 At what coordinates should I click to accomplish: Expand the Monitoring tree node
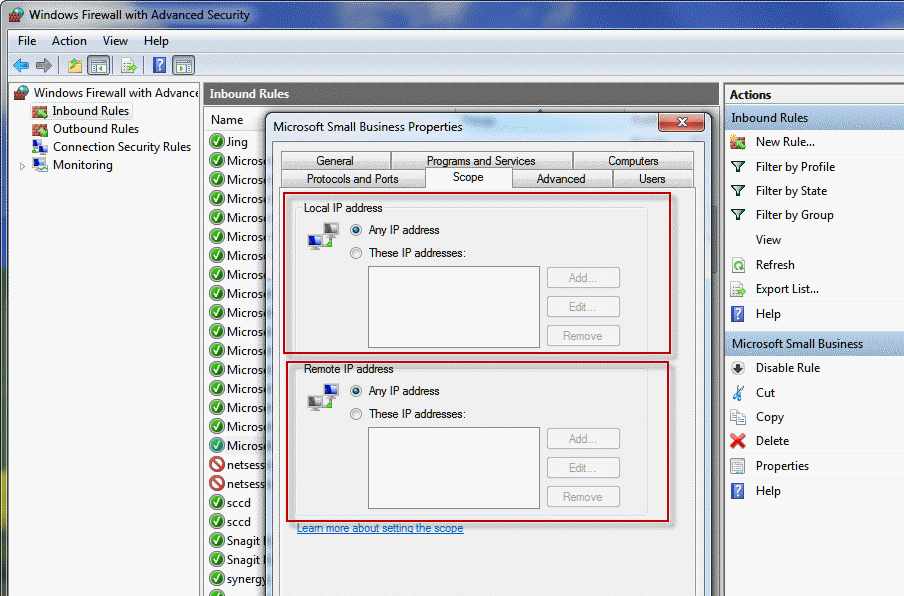(x=22, y=166)
